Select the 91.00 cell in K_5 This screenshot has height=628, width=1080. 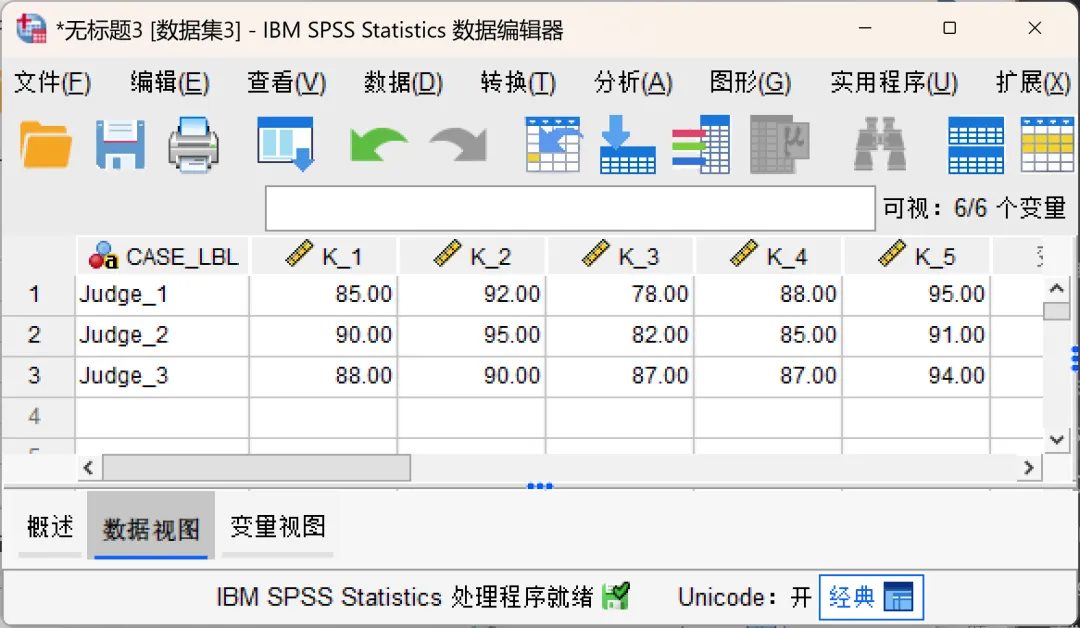tap(916, 335)
